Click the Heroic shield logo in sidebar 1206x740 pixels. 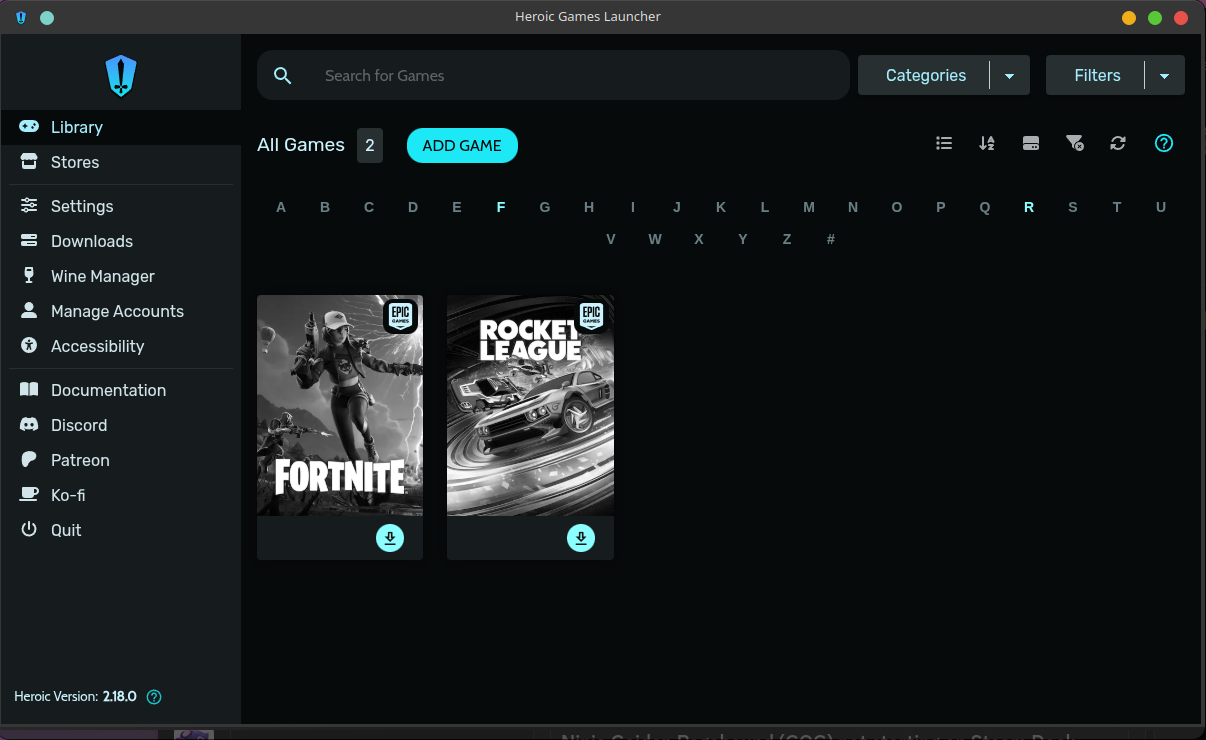click(x=121, y=76)
